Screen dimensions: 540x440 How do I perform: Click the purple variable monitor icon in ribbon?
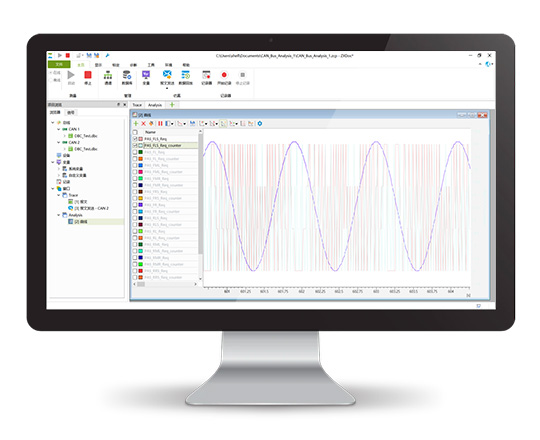pyautogui.click(x=146, y=75)
